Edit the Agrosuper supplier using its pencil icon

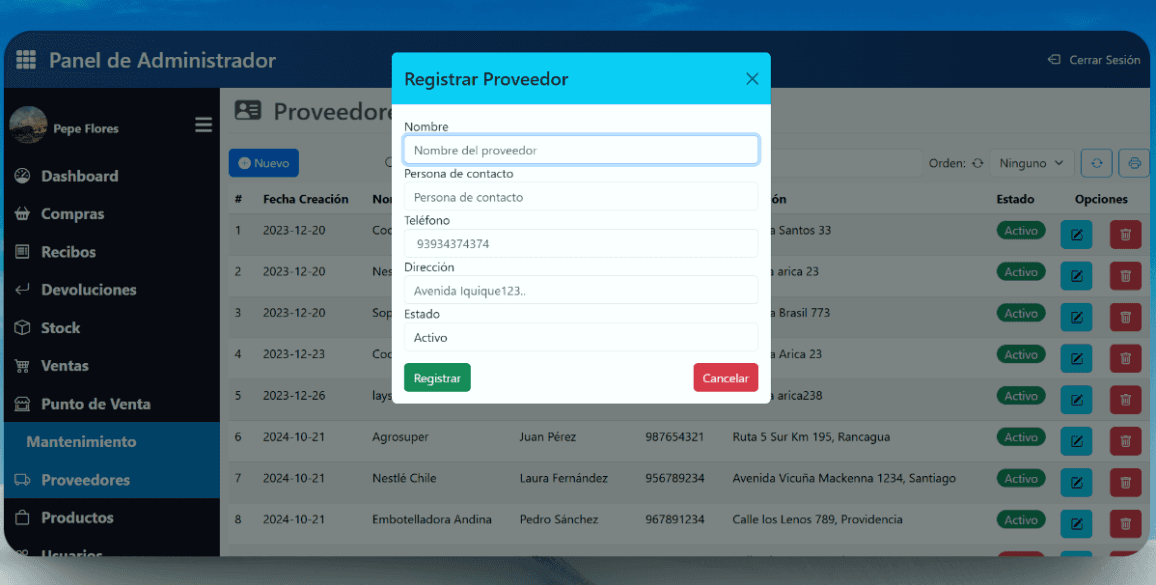1076,441
